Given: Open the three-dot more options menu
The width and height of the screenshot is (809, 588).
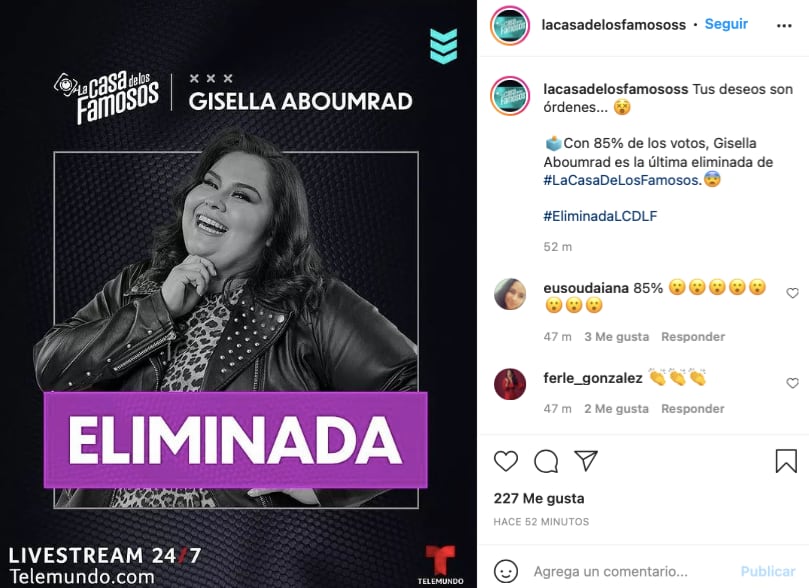Looking at the screenshot, I should 784,25.
